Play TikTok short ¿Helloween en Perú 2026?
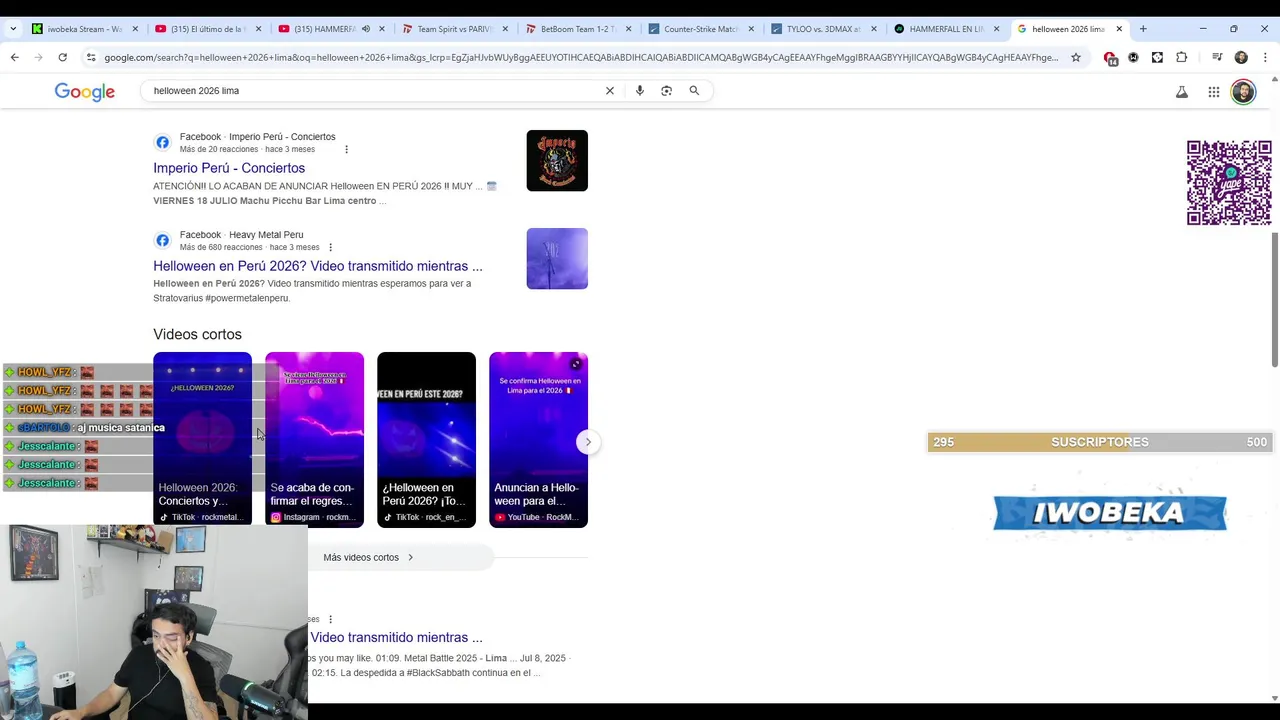 tap(426, 439)
